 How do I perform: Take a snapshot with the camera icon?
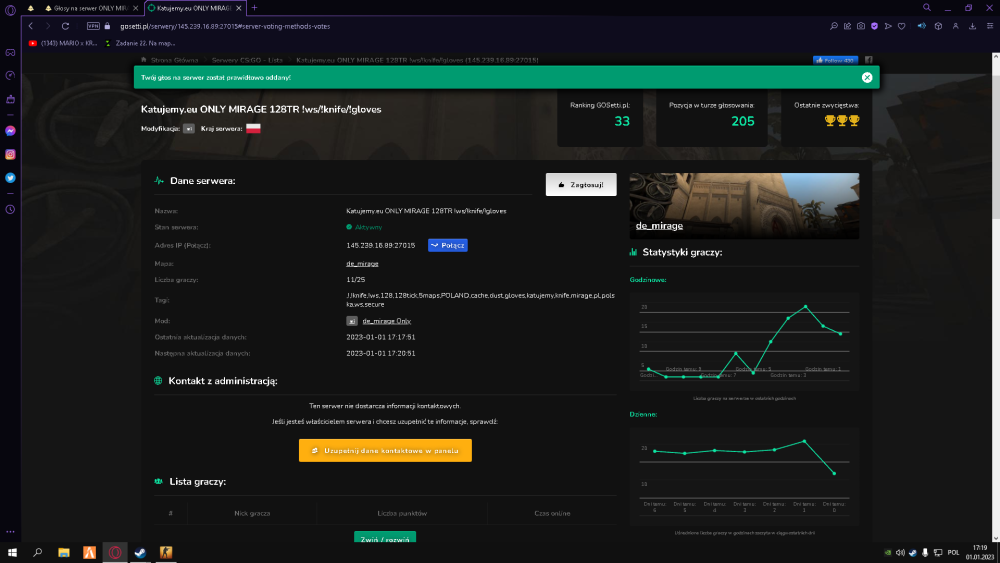[x=861, y=26]
